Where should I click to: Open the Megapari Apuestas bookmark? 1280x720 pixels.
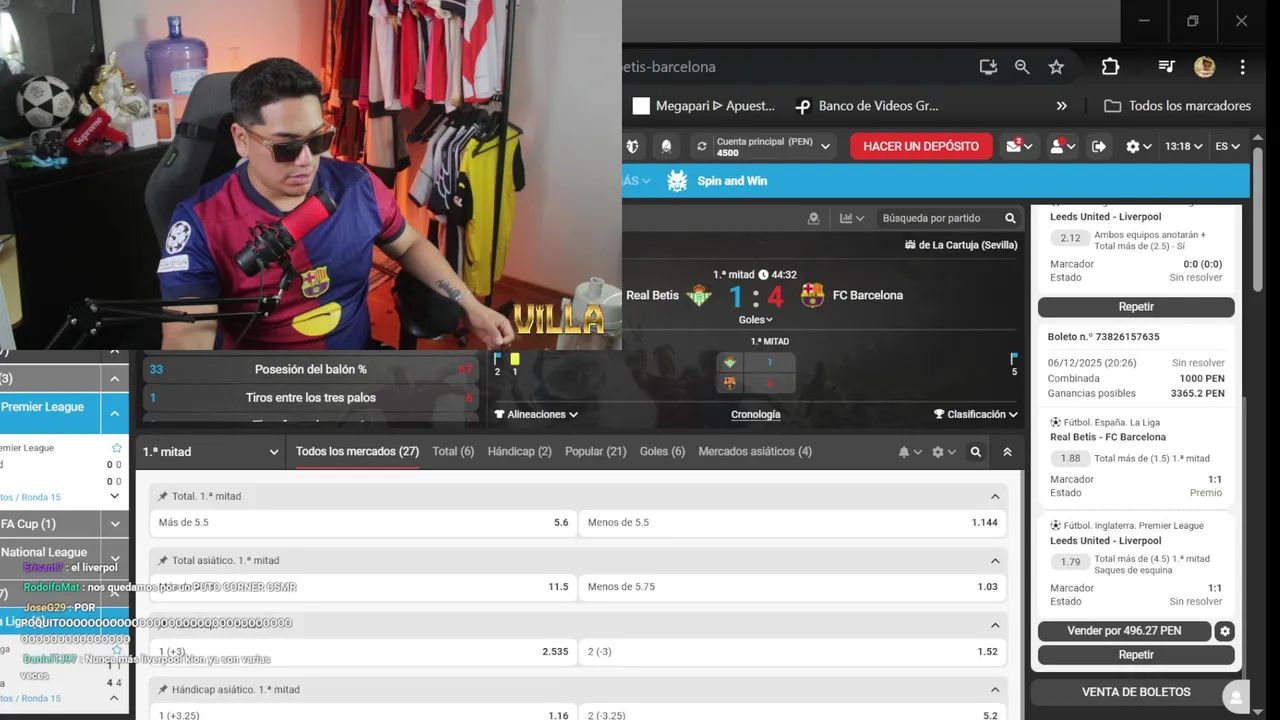pyautogui.click(x=704, y=106)
